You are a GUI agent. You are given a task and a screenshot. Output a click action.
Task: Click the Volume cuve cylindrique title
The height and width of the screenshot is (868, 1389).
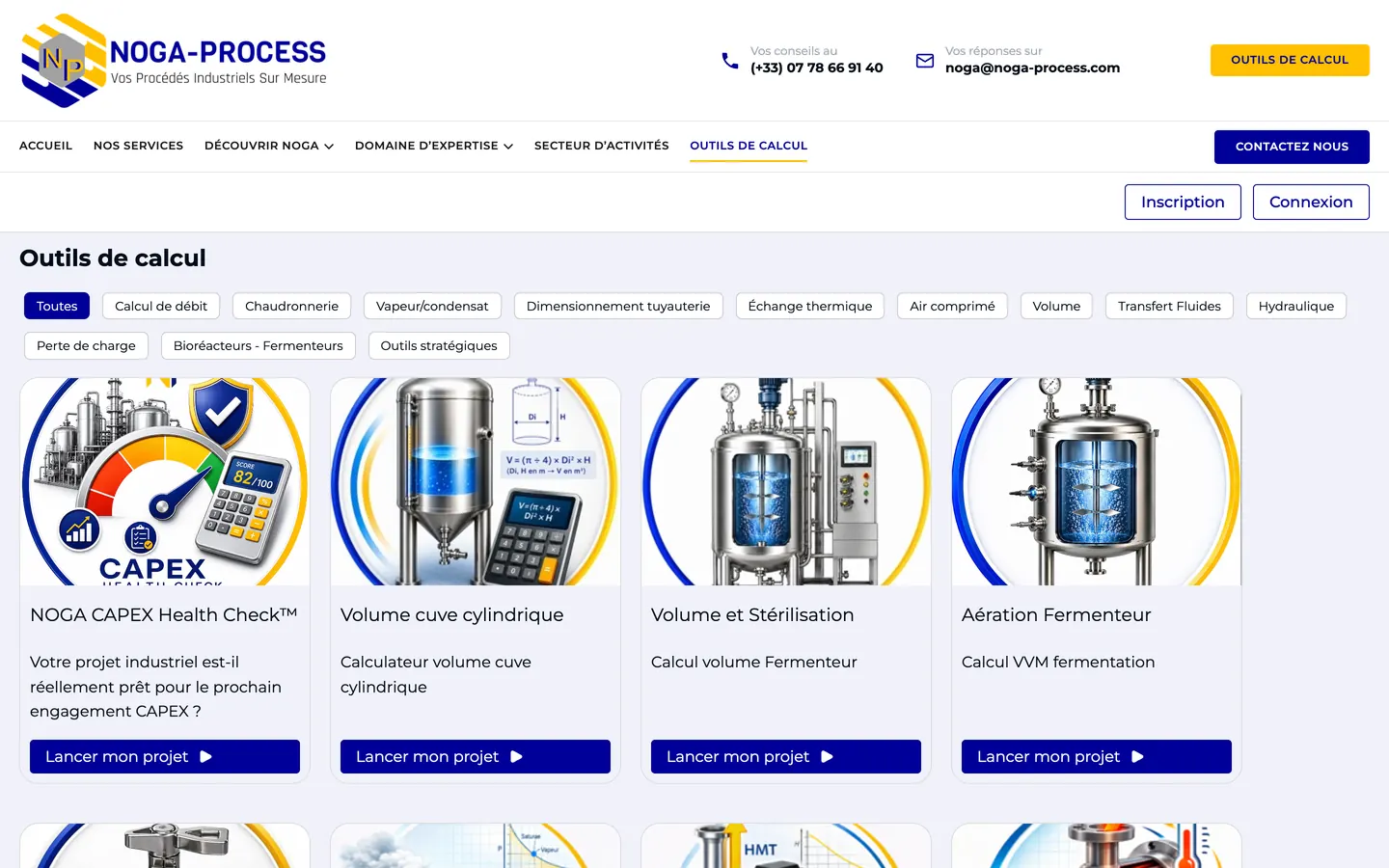tap(451, 615)
